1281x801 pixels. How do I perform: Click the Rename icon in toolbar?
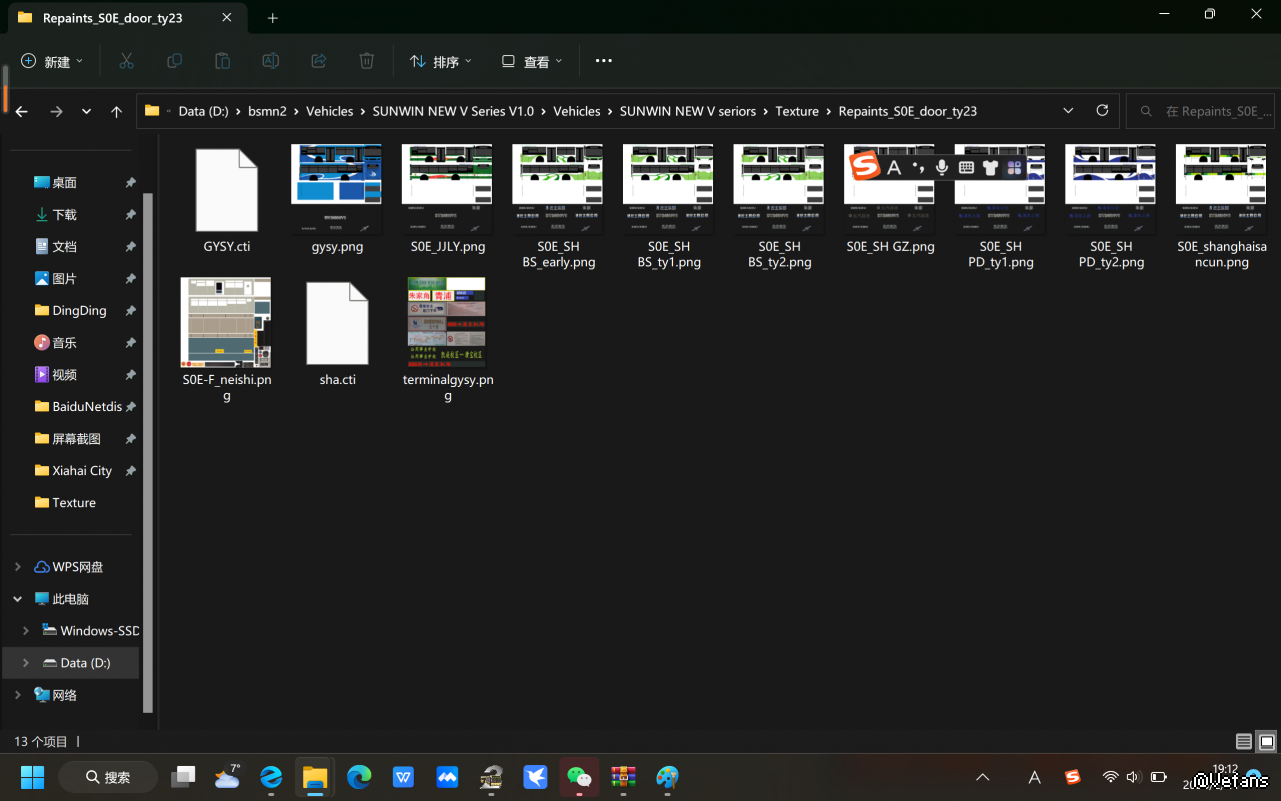click(x=270, y=61)
